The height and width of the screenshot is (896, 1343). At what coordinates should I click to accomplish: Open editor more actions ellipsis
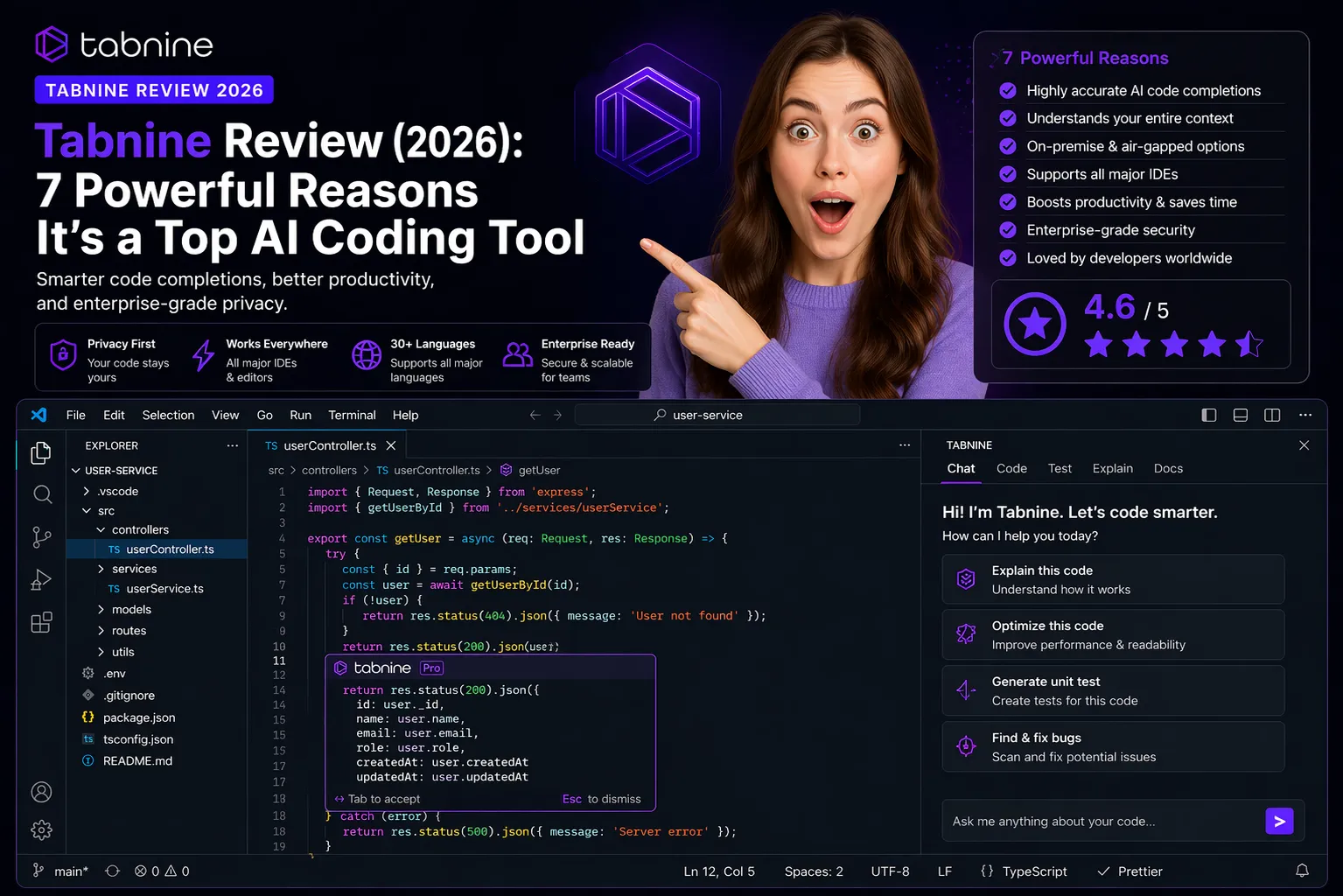[x=905, y=445]
